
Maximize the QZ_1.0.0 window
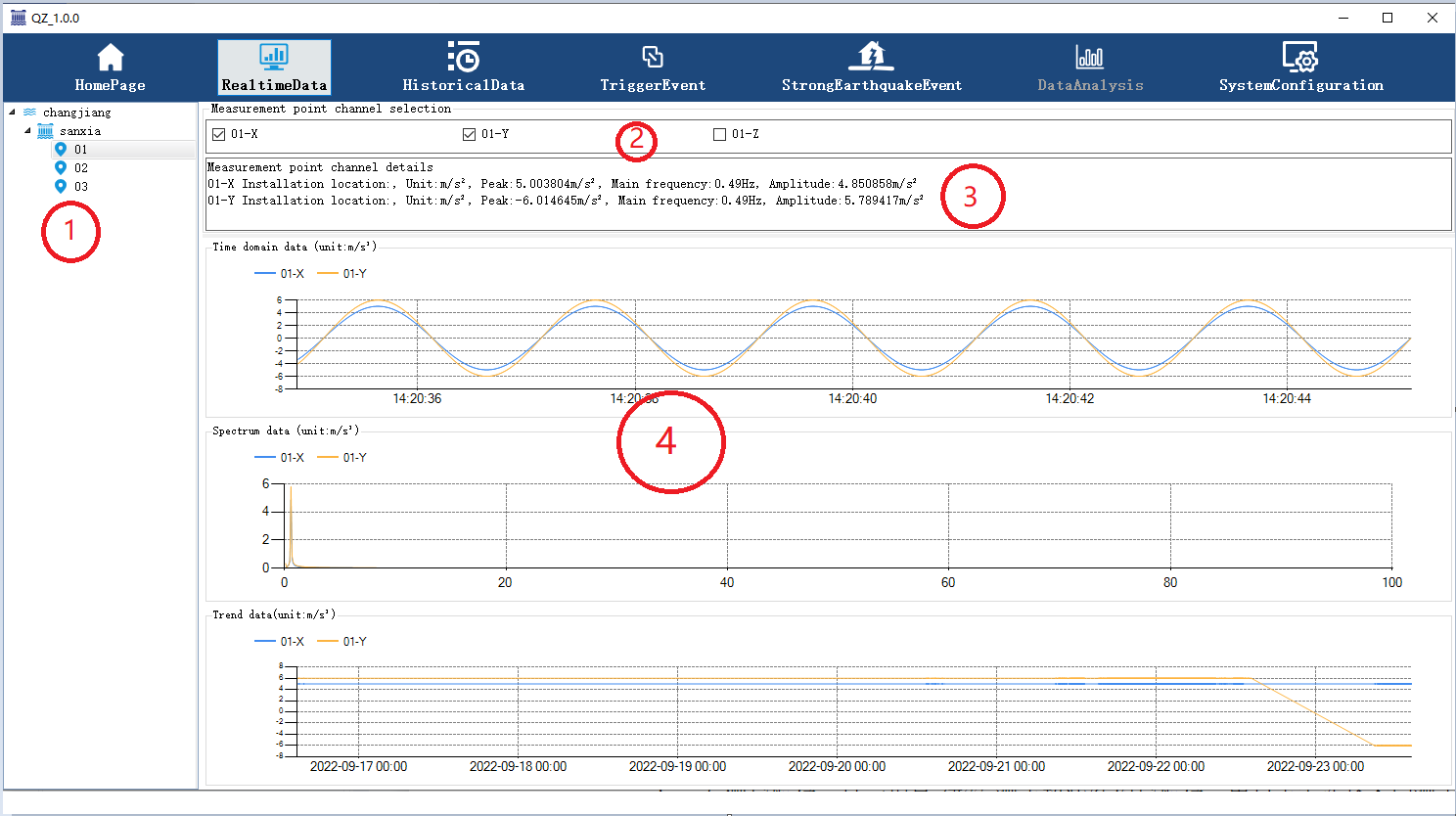[x=1388, y=18]
